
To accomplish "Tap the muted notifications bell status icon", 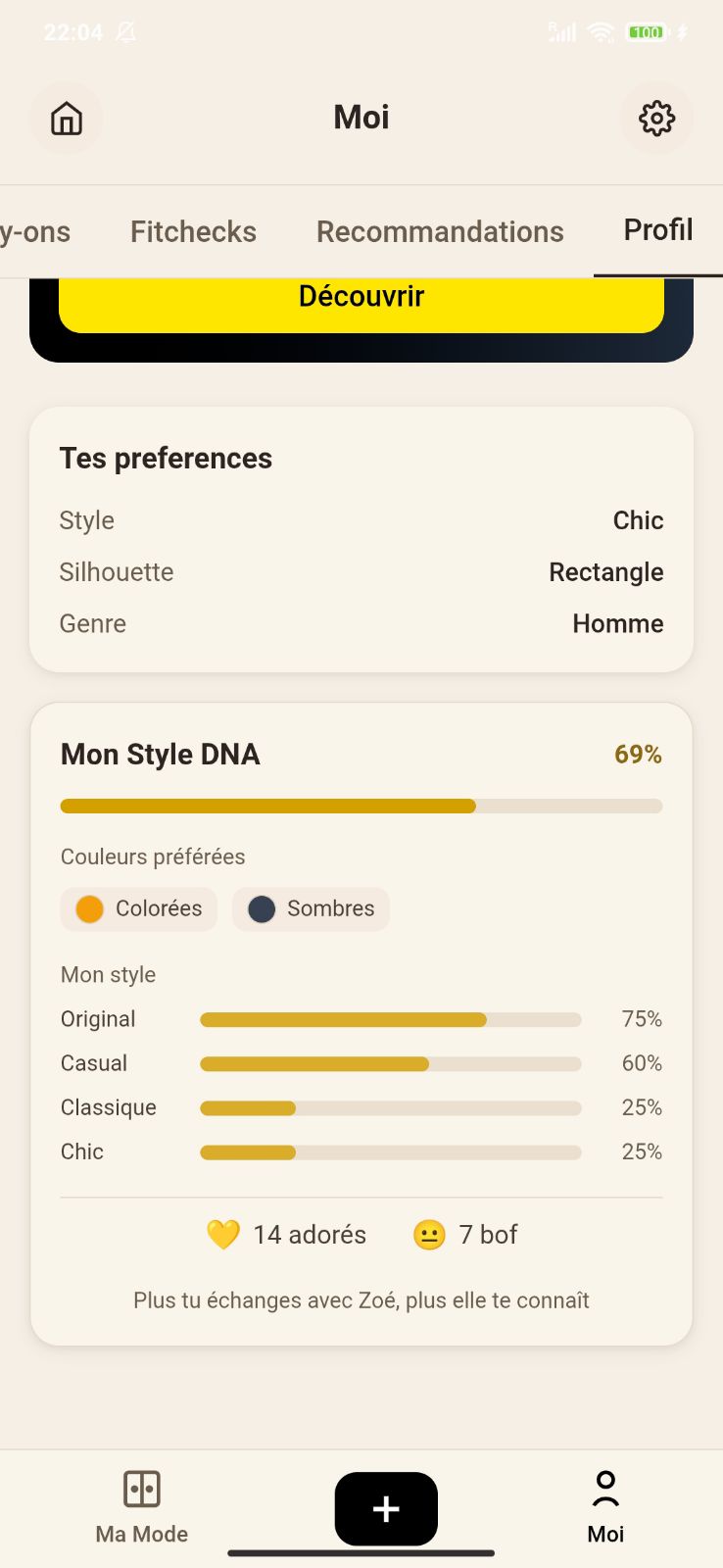I will point(125,31).
